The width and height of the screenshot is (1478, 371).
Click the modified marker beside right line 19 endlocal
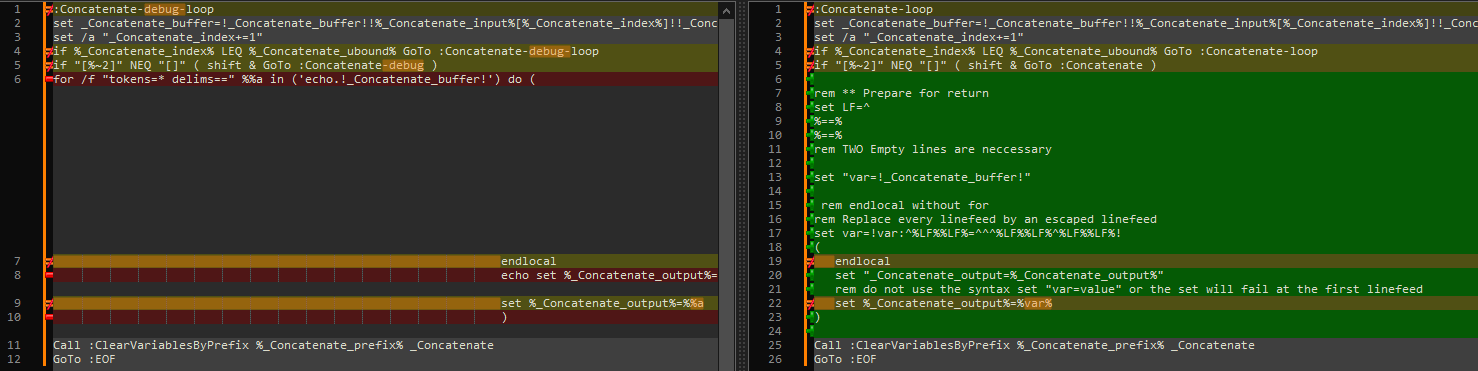point(810,261)
